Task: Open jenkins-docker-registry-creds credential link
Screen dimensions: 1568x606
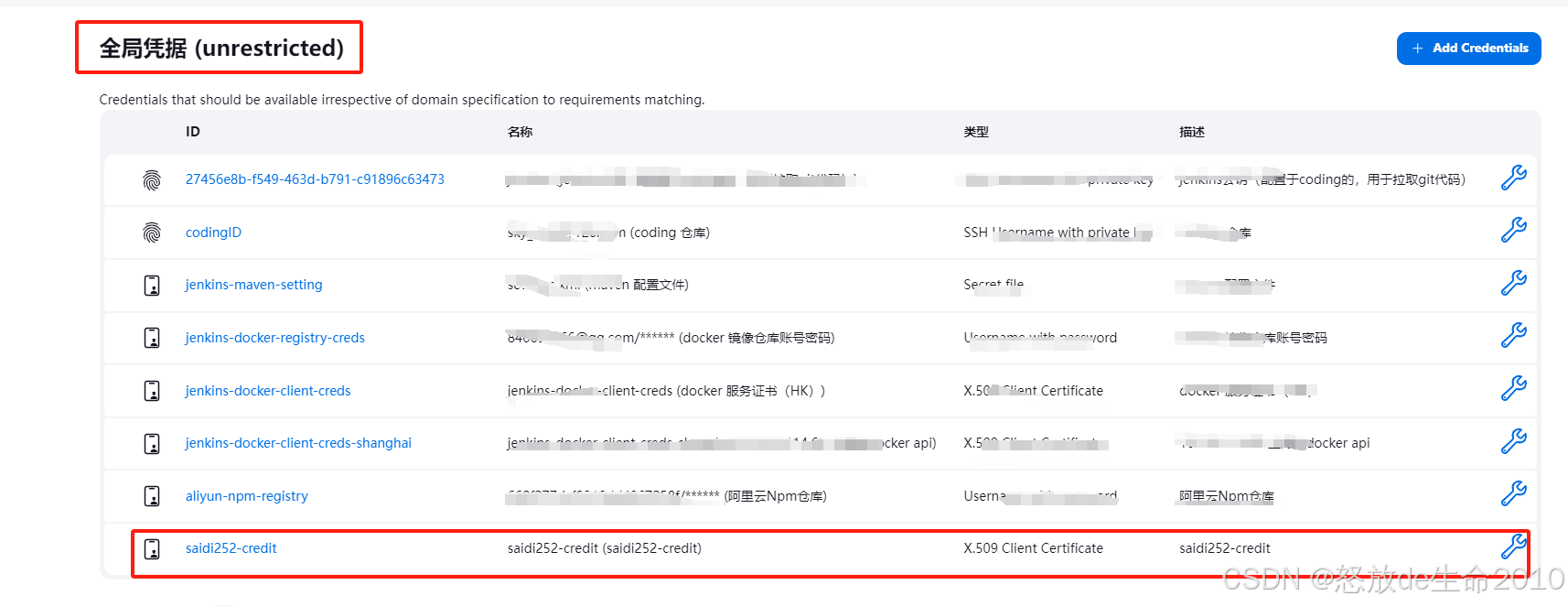Action: (274, 338)
